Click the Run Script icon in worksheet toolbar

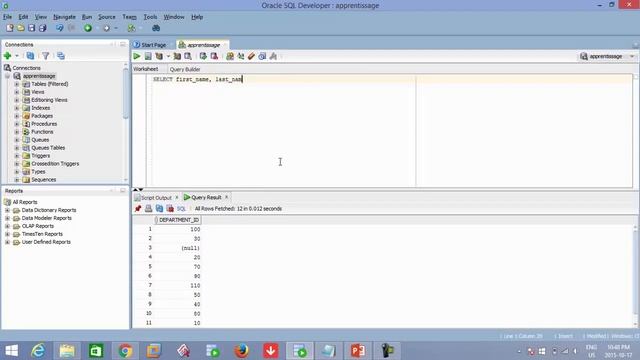pos(148,56)
